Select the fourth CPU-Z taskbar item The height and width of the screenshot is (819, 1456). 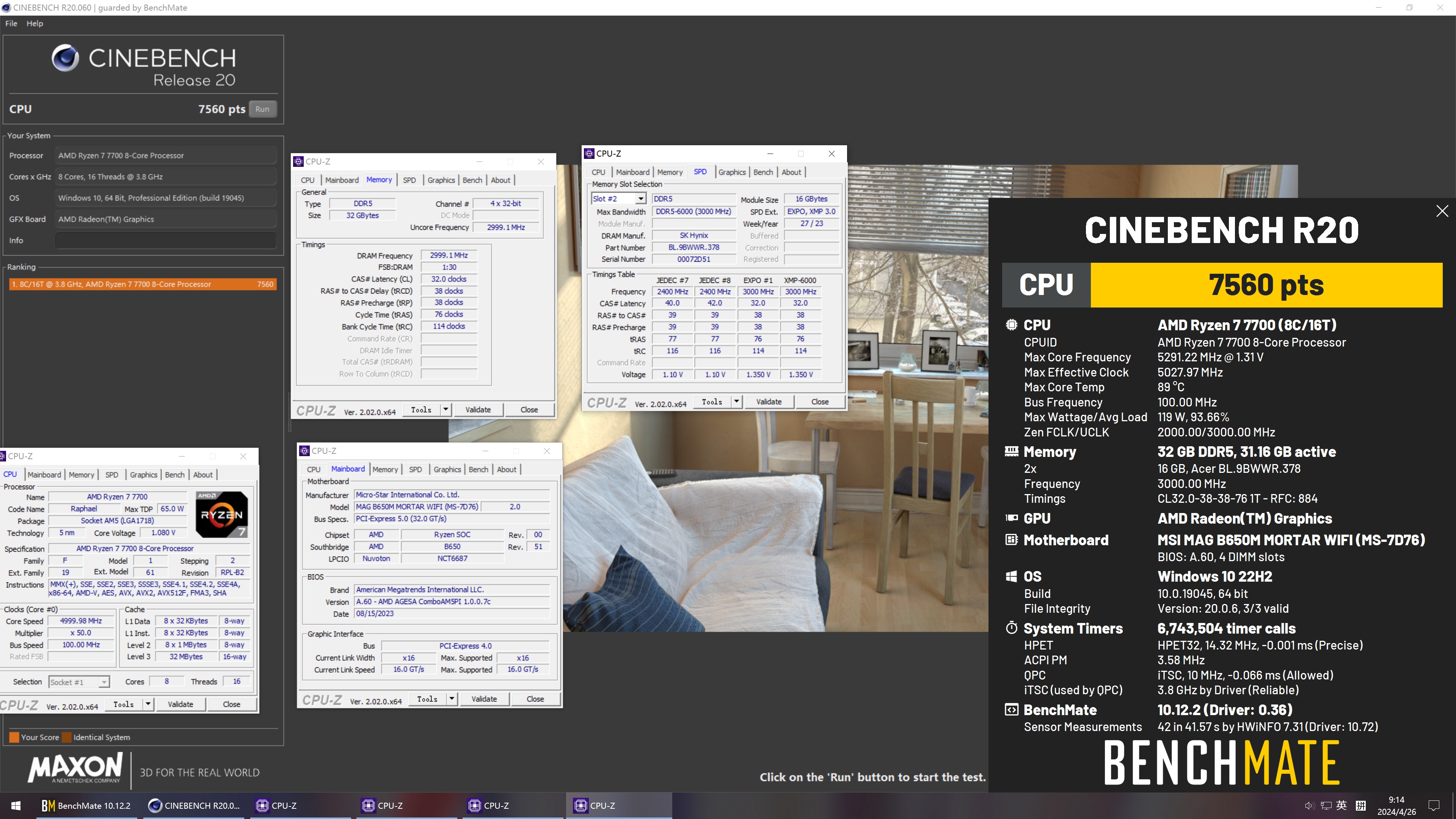(620, 805)
